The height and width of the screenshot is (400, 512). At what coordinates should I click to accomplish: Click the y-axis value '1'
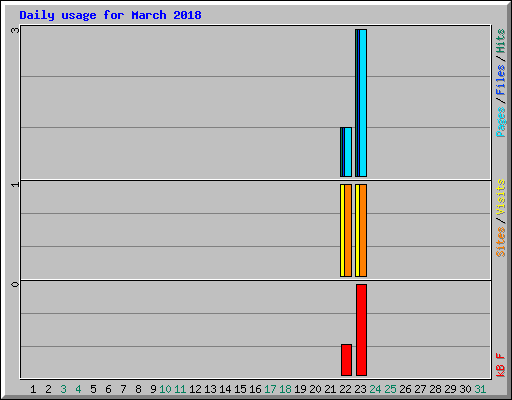pyautogui.click(x=15, y=184)
